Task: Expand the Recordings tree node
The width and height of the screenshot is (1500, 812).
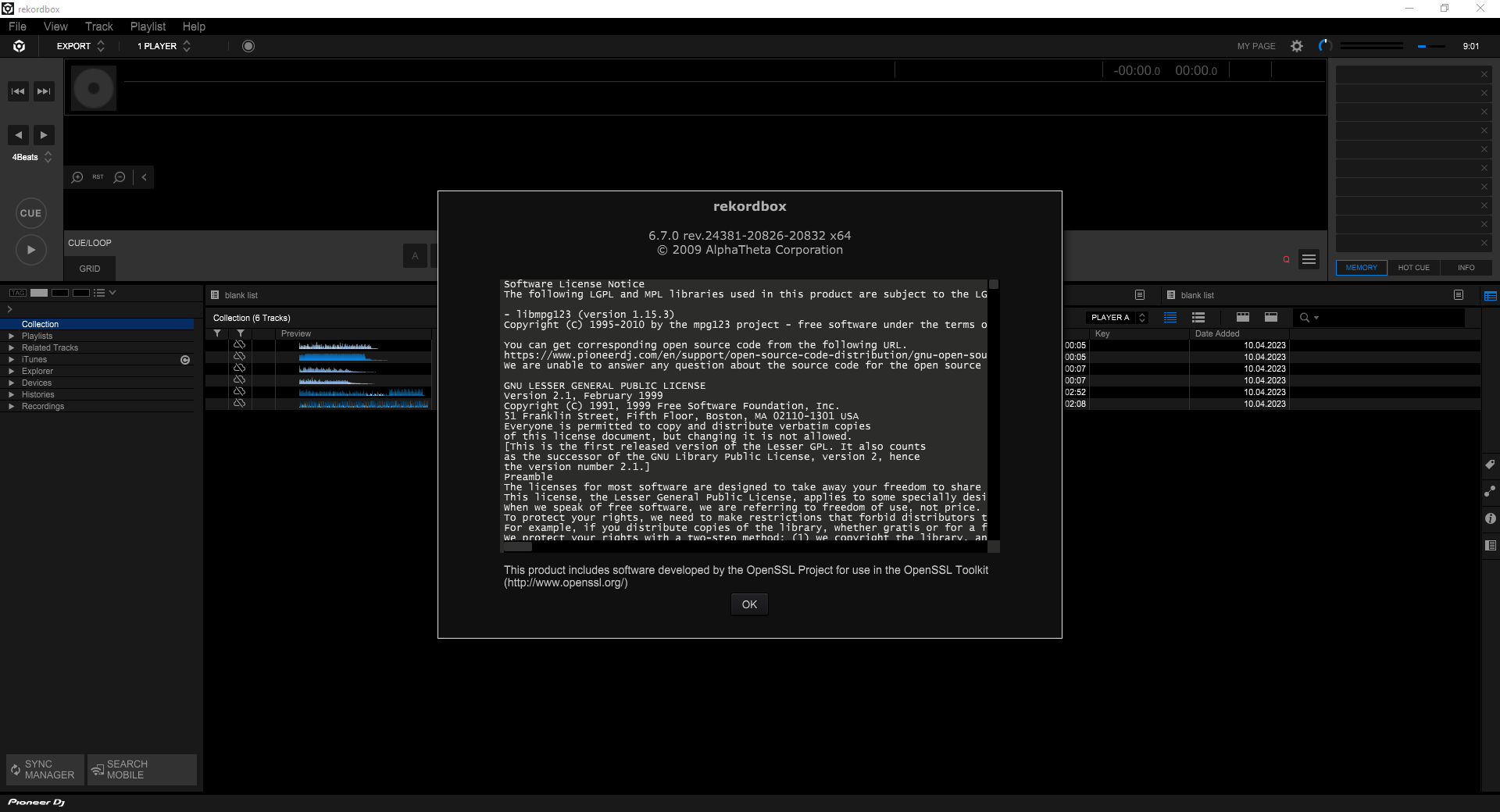Action: click(11, 406)
